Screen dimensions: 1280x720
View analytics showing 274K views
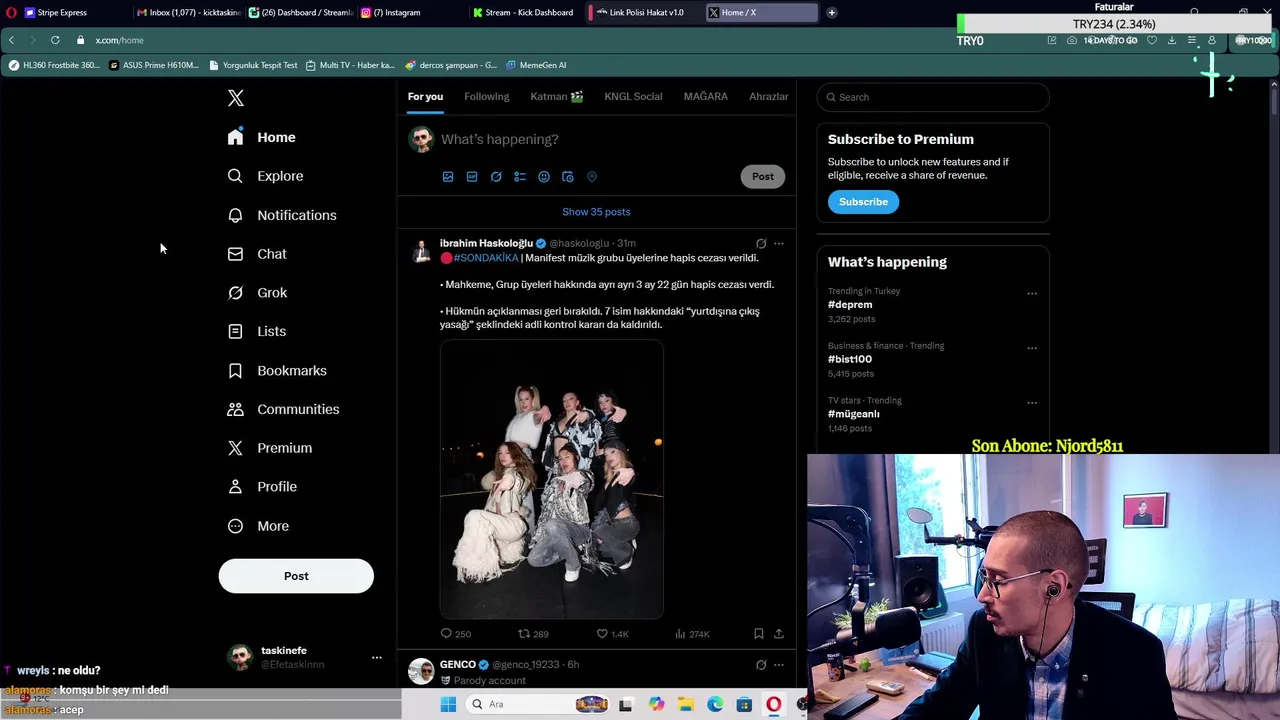point(692,634)
